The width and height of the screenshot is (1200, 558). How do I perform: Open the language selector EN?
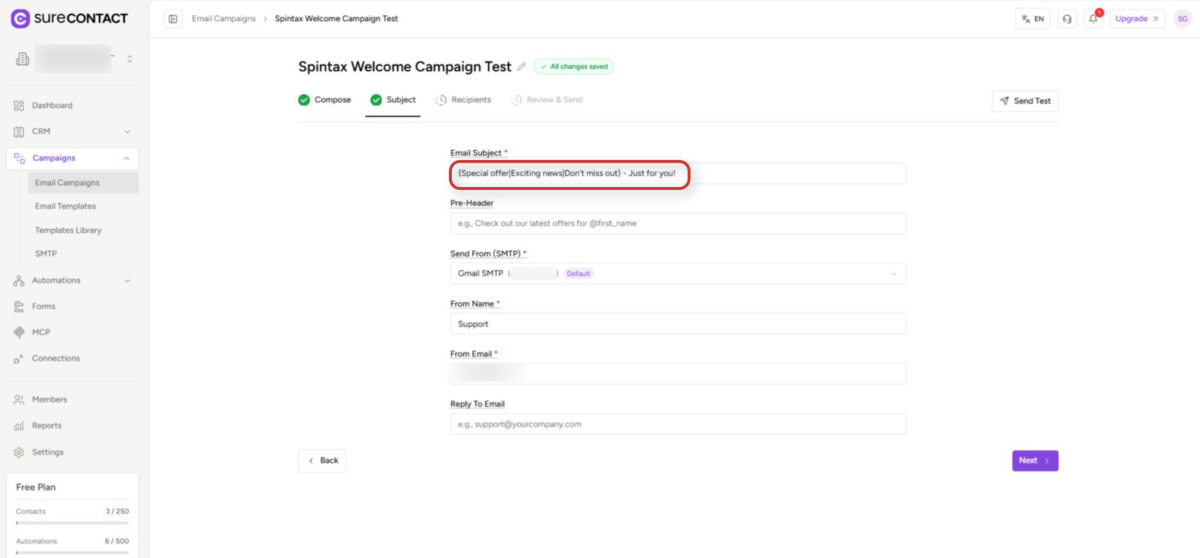point(1032,18)
